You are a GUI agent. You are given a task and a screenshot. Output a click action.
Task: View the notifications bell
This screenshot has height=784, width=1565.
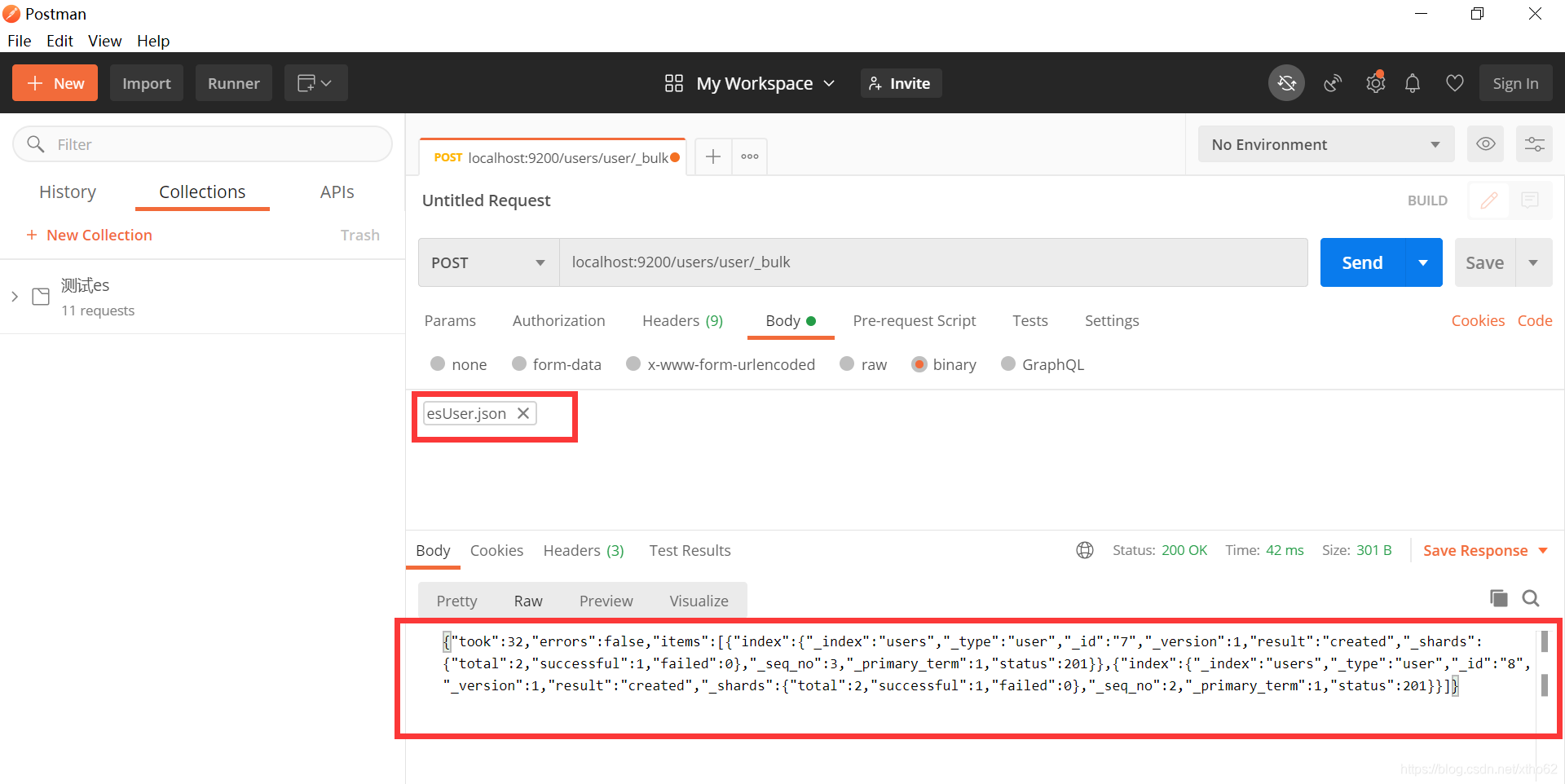1413,83
